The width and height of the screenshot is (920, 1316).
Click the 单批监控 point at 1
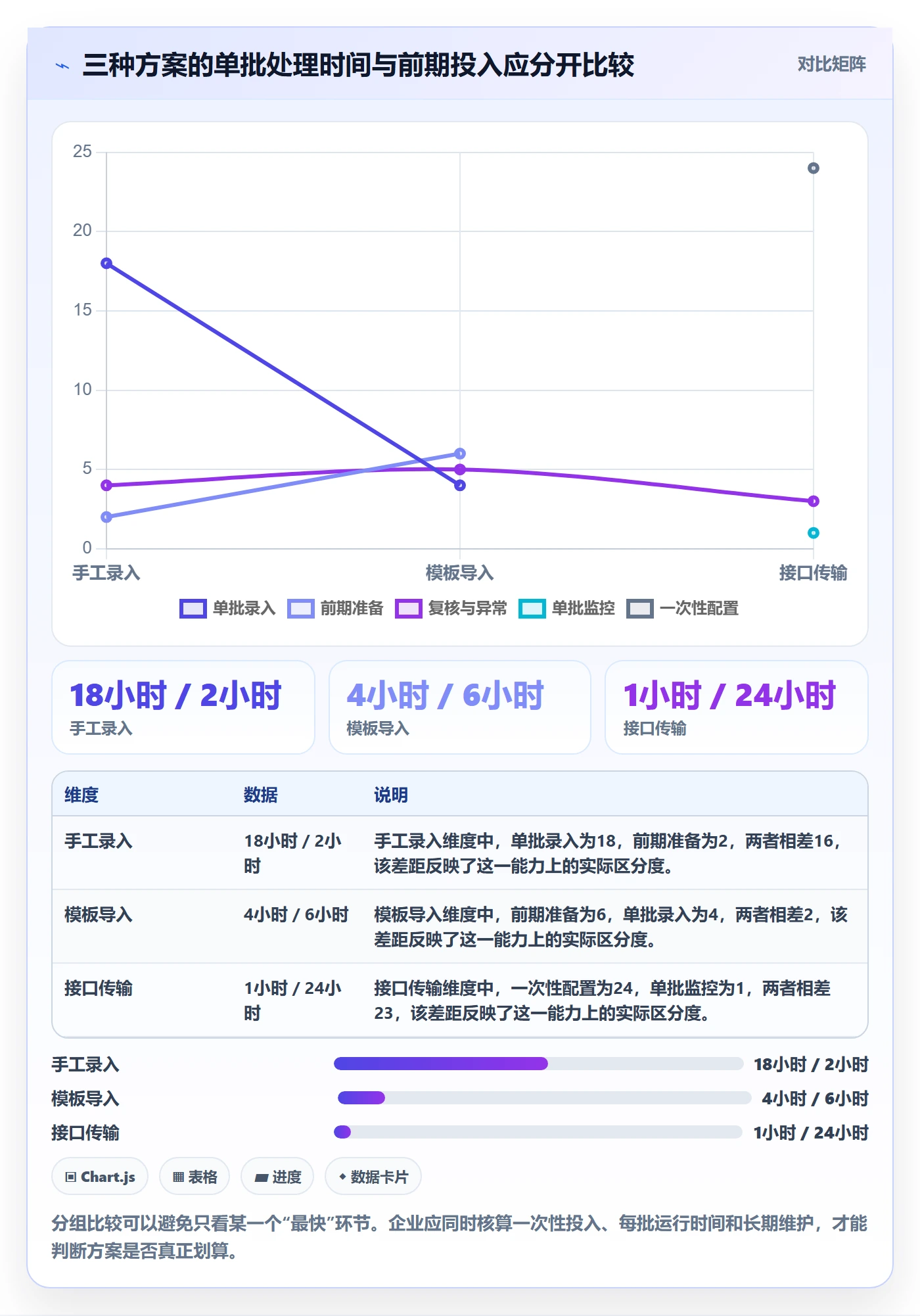[x=814, y=533]
